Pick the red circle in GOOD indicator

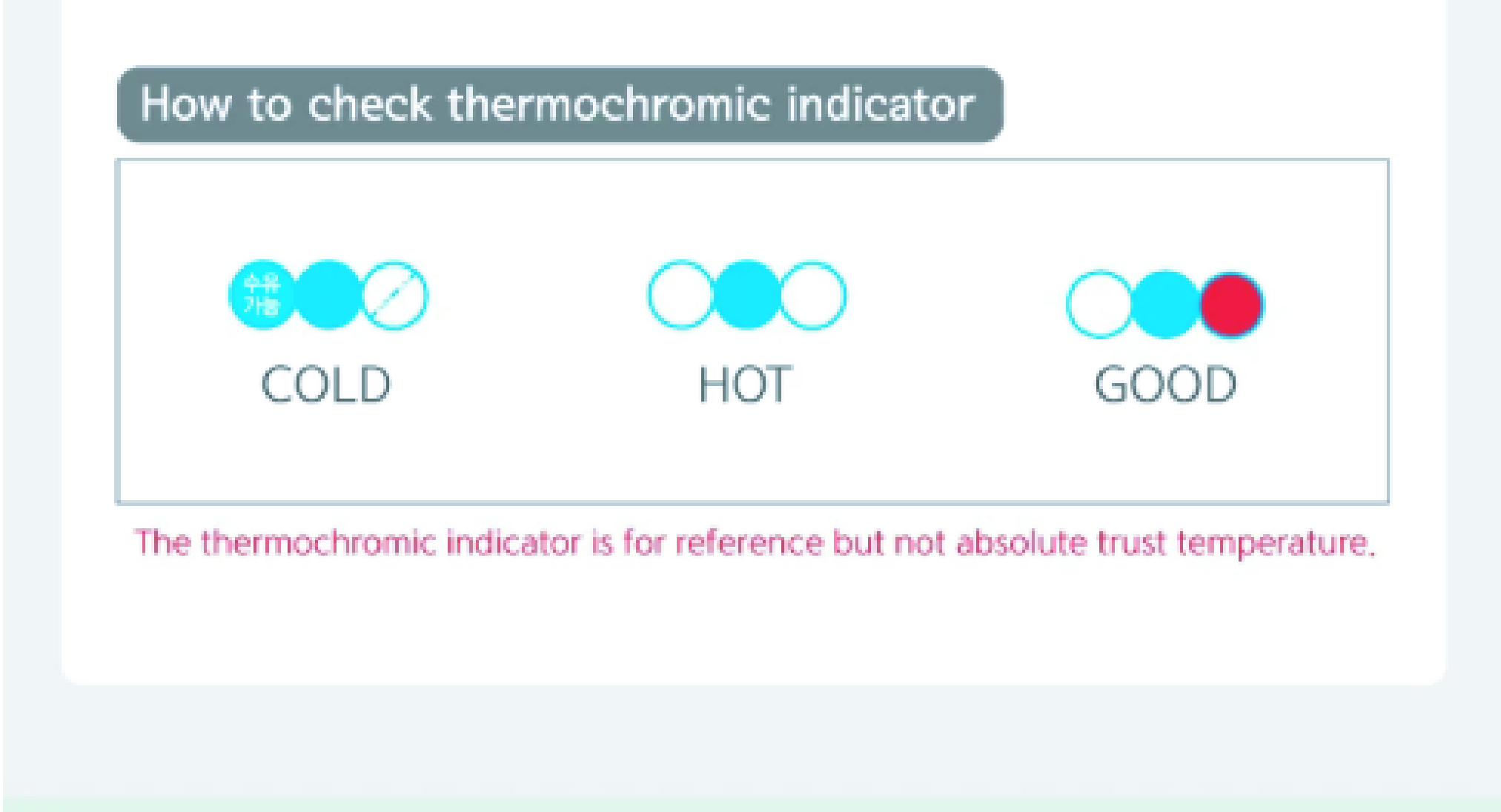tap(1232, 304)
